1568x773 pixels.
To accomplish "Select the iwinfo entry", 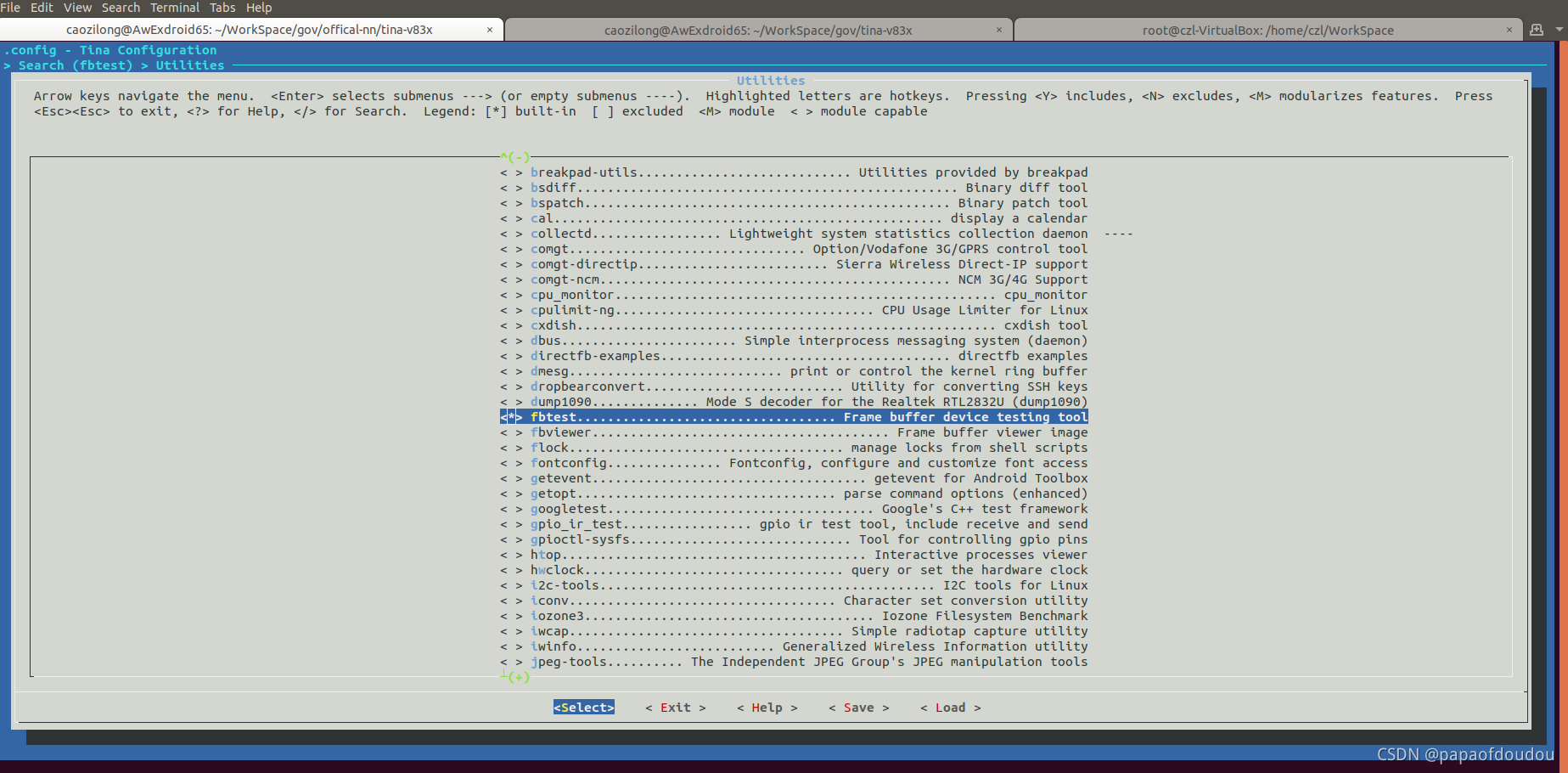I will click(794, 646).
